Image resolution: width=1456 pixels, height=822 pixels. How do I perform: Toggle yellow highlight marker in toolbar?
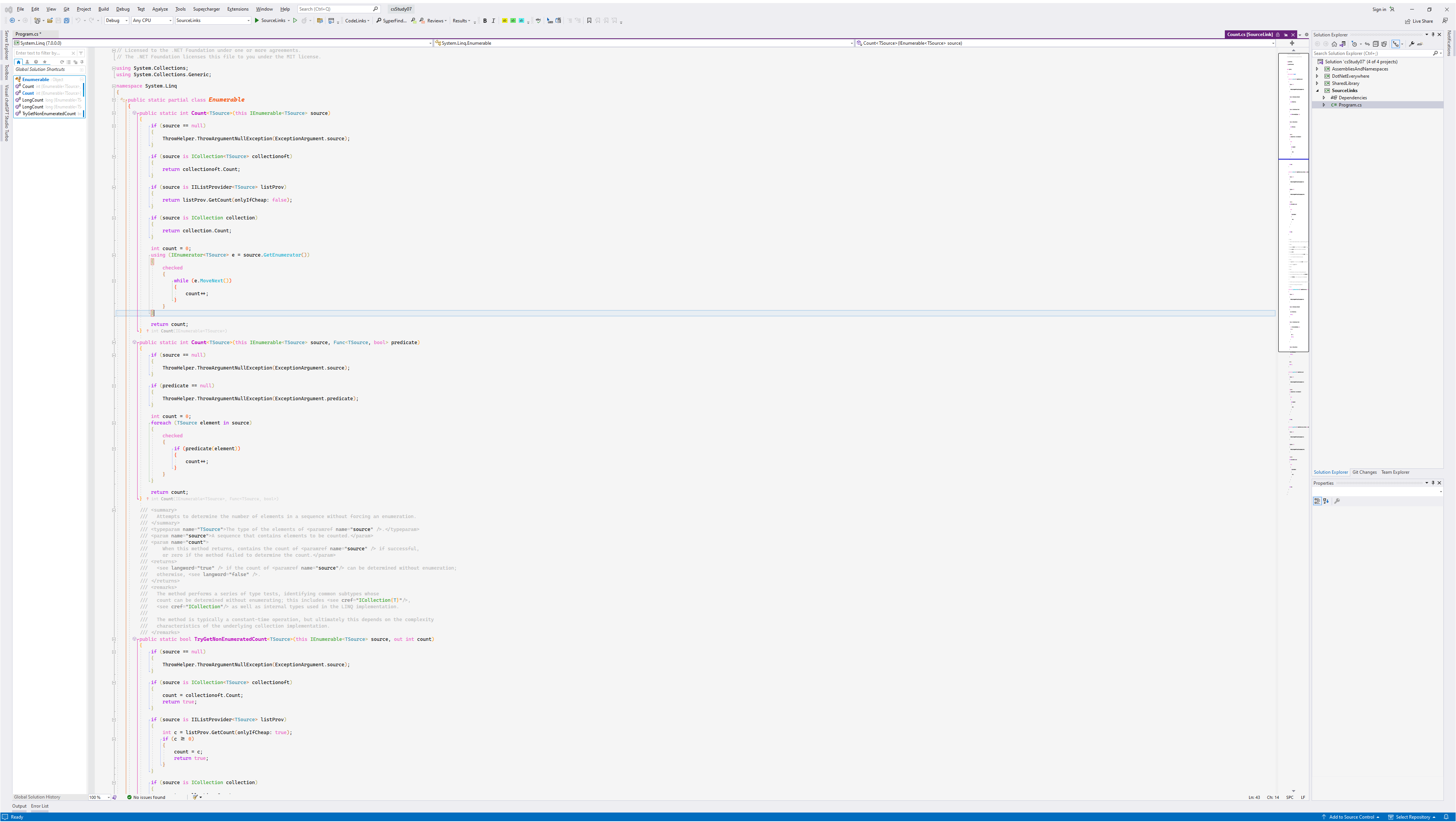point(504,20)
